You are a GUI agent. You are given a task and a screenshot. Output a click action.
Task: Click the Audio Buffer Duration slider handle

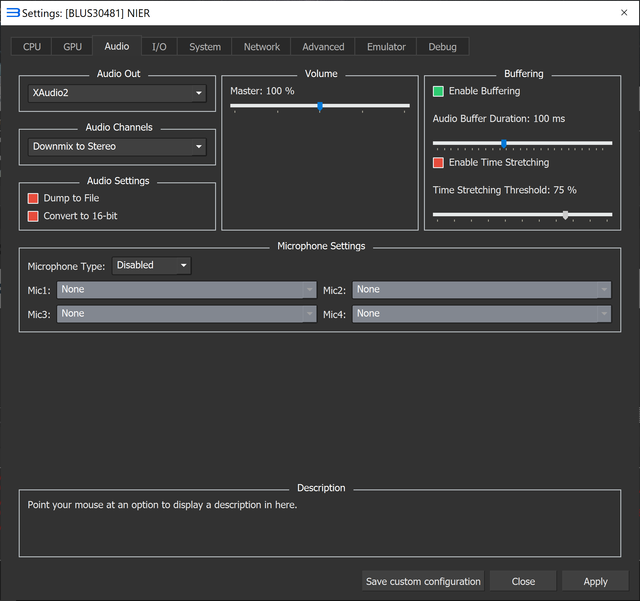504,144
